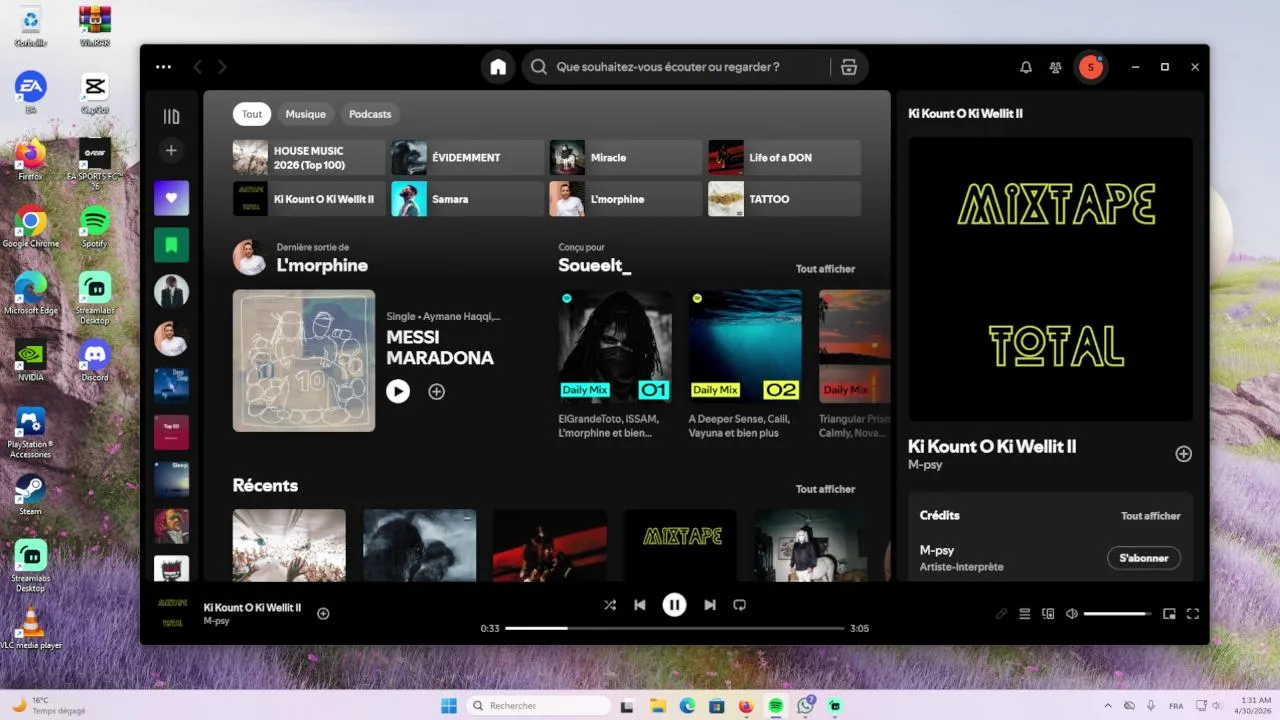
Task: Open Ki Kount O Ki Wellit II shortcut tile
Action: 309,199
